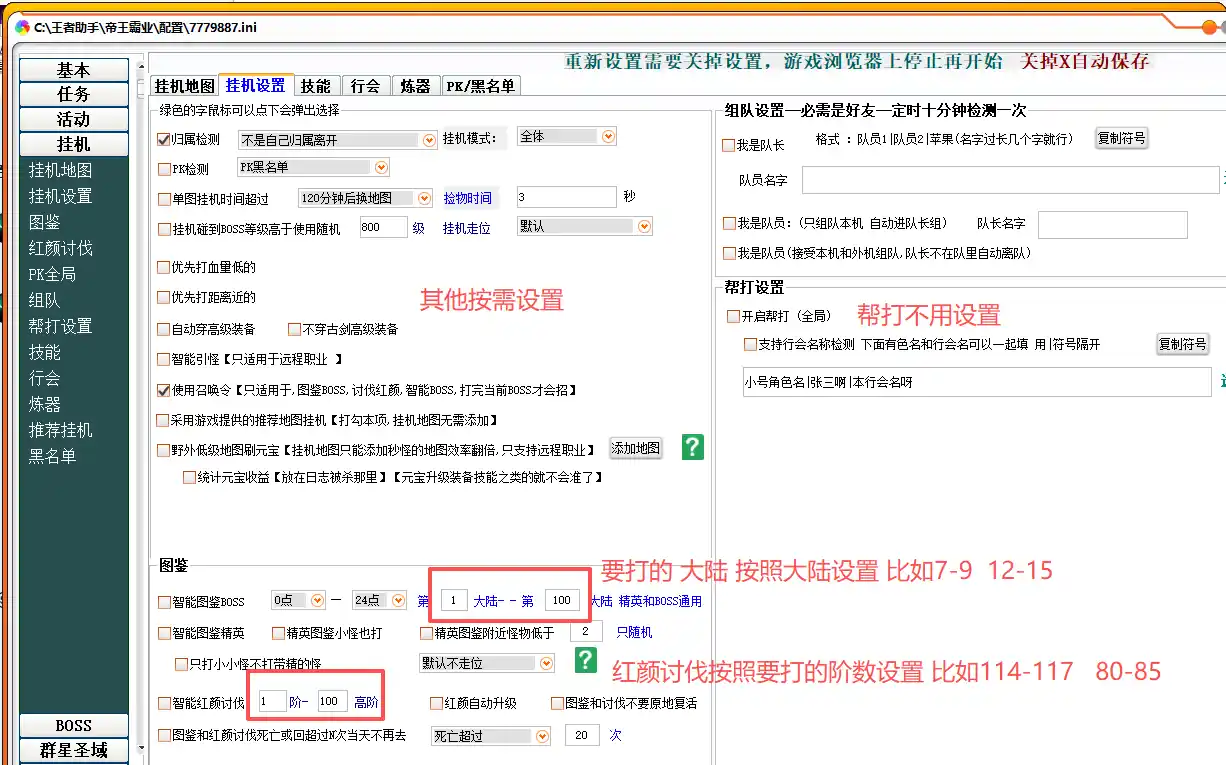Select PK全局 in the sidebar list
This screenshot has height=765, width=1226.
point(52,274)
